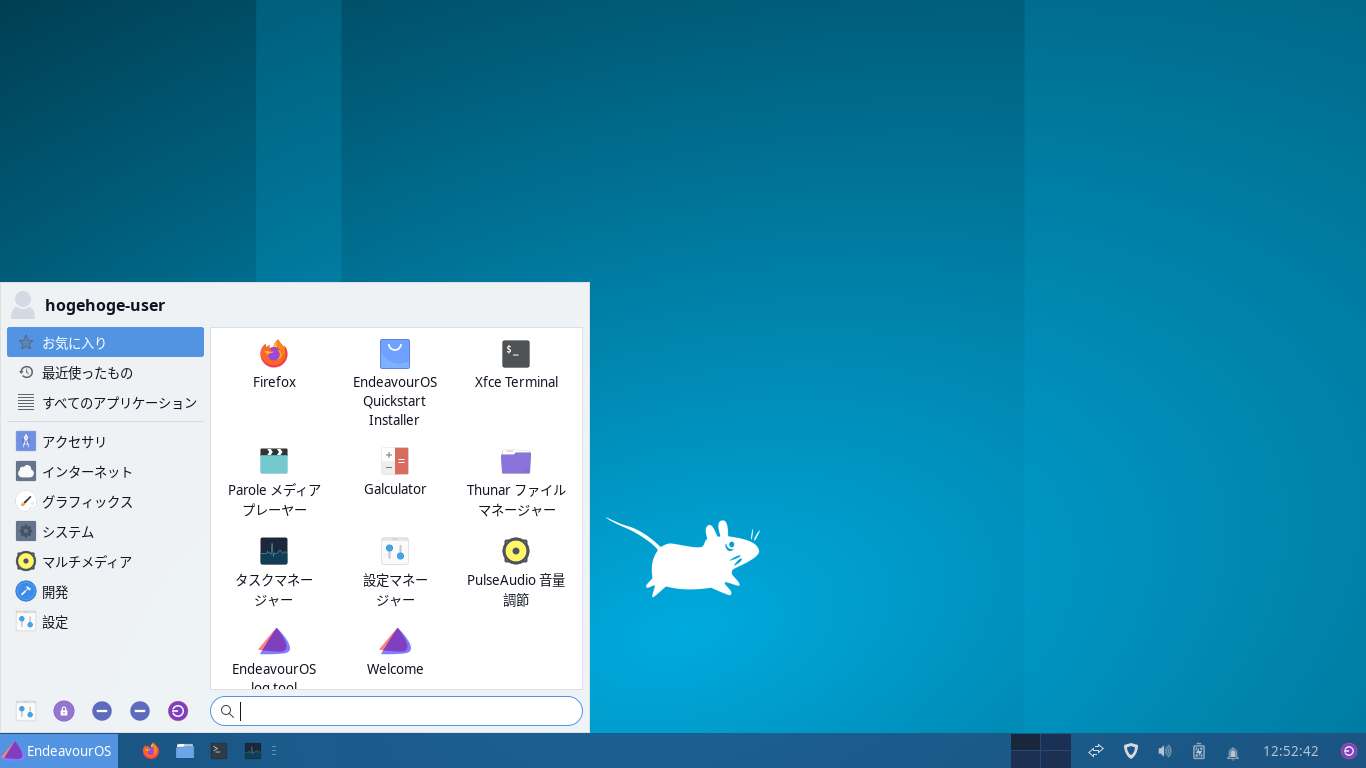Click the logout icon at the panel's right end
The width and height of the screenshot is (1366, 768).
point(1349,751)
